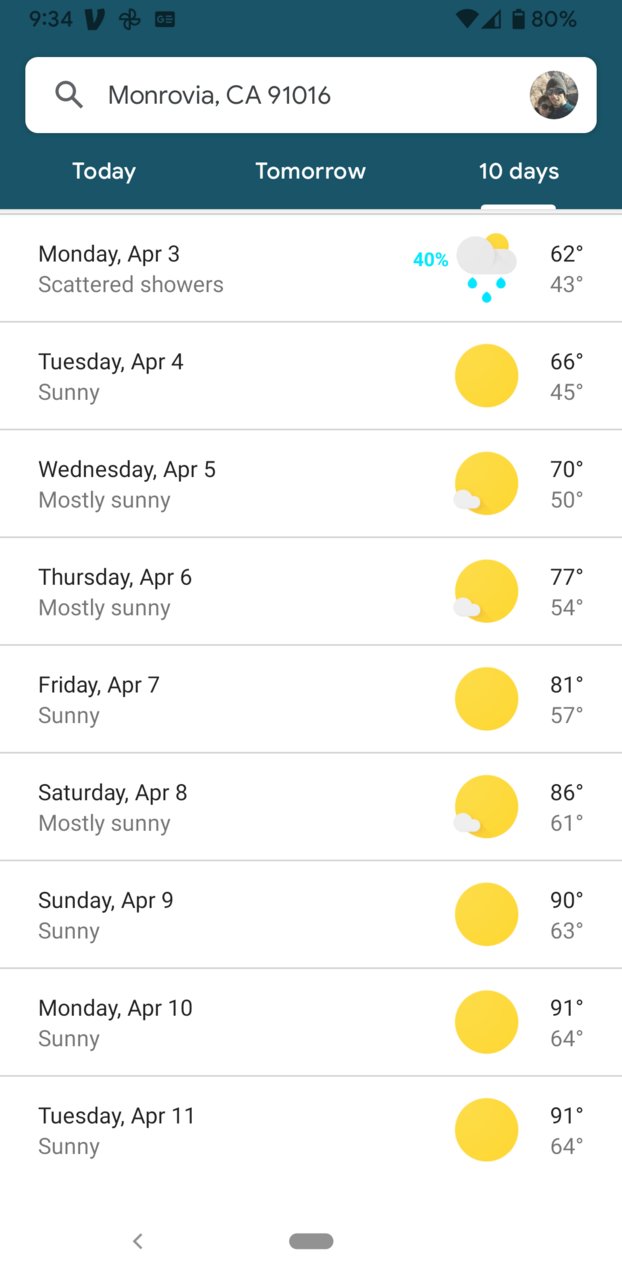Screen dimensions: 622x1279
Task: Switch to the Today tab
Action: pyautogui.click(x=104, y=171)
